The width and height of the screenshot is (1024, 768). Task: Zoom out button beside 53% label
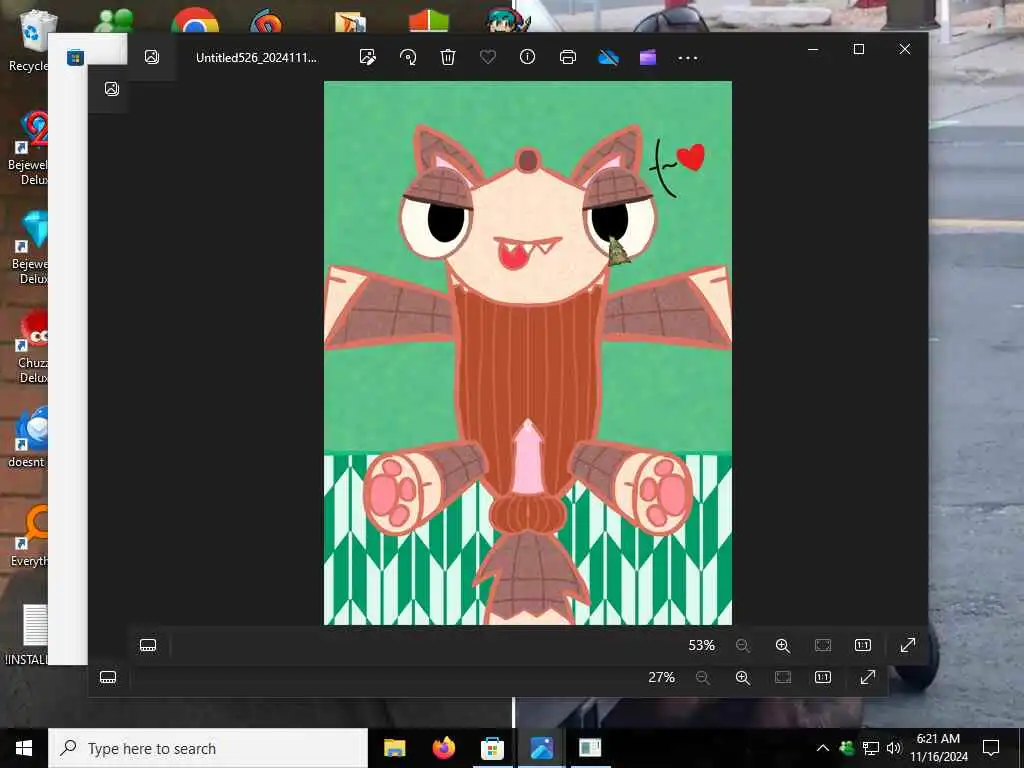click(743, 645)
